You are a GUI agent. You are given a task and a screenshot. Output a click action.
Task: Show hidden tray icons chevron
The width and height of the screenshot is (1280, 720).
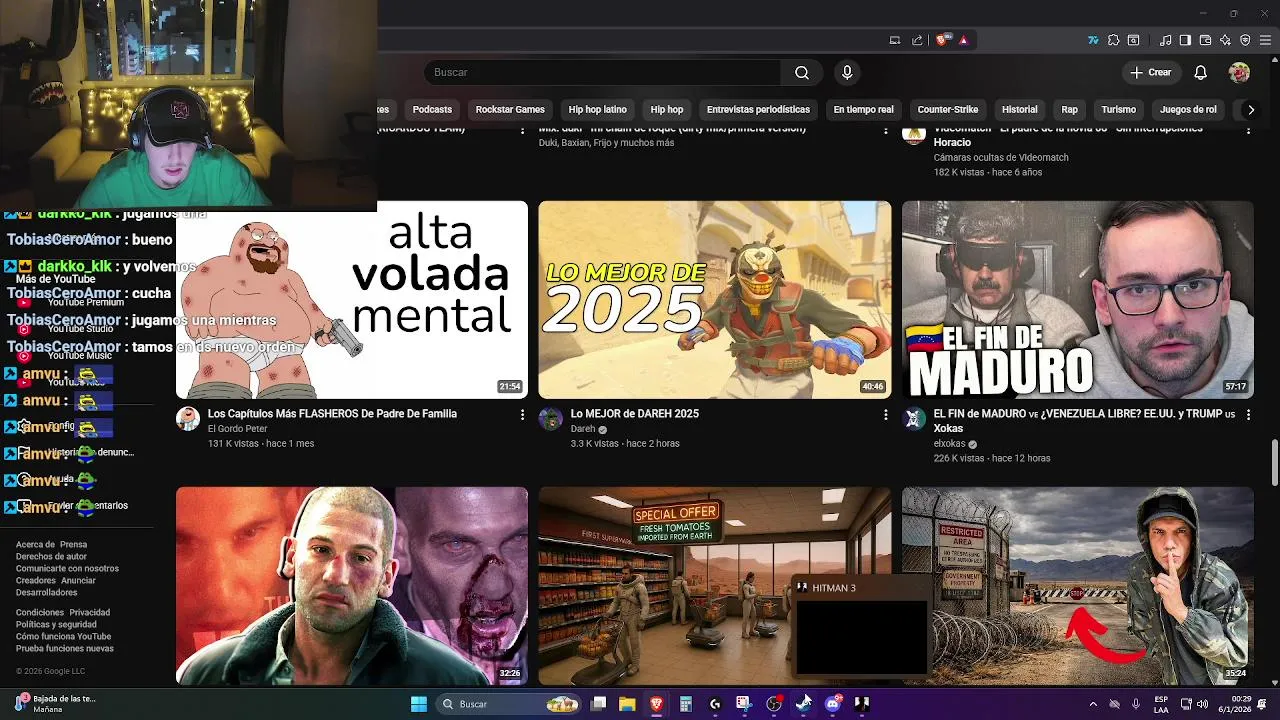(1092, 704)
